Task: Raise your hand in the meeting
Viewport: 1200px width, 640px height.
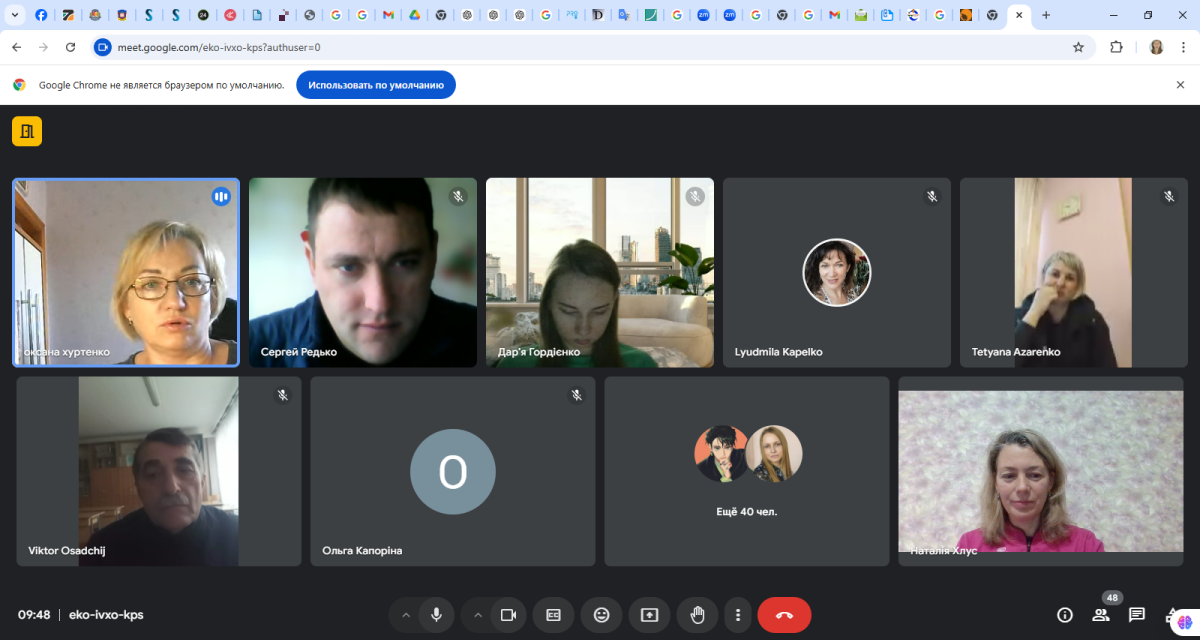Action: tap(697, 615)
